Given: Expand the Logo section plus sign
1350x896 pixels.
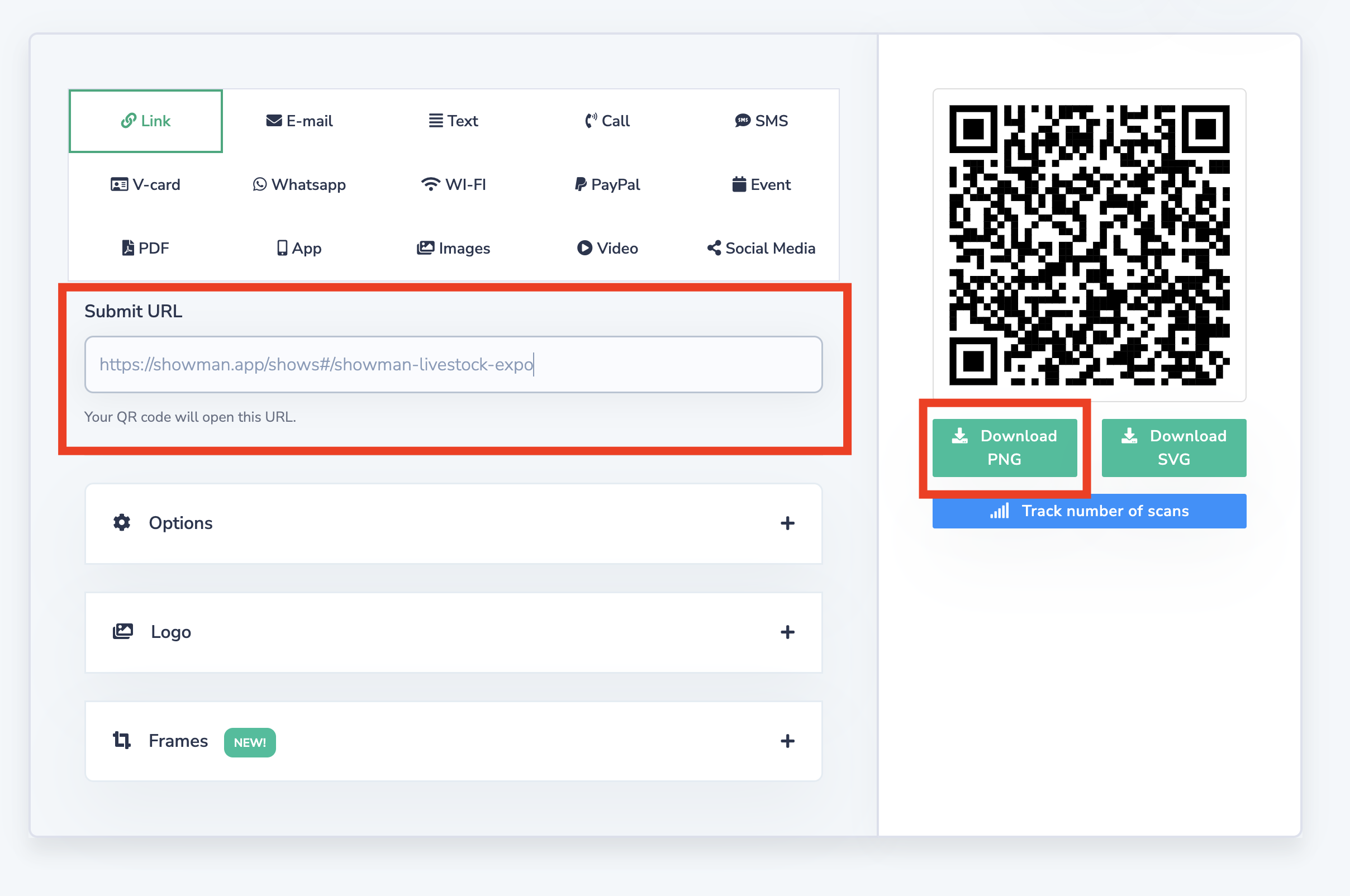Looking at the screenshot, I should (787, 632).
